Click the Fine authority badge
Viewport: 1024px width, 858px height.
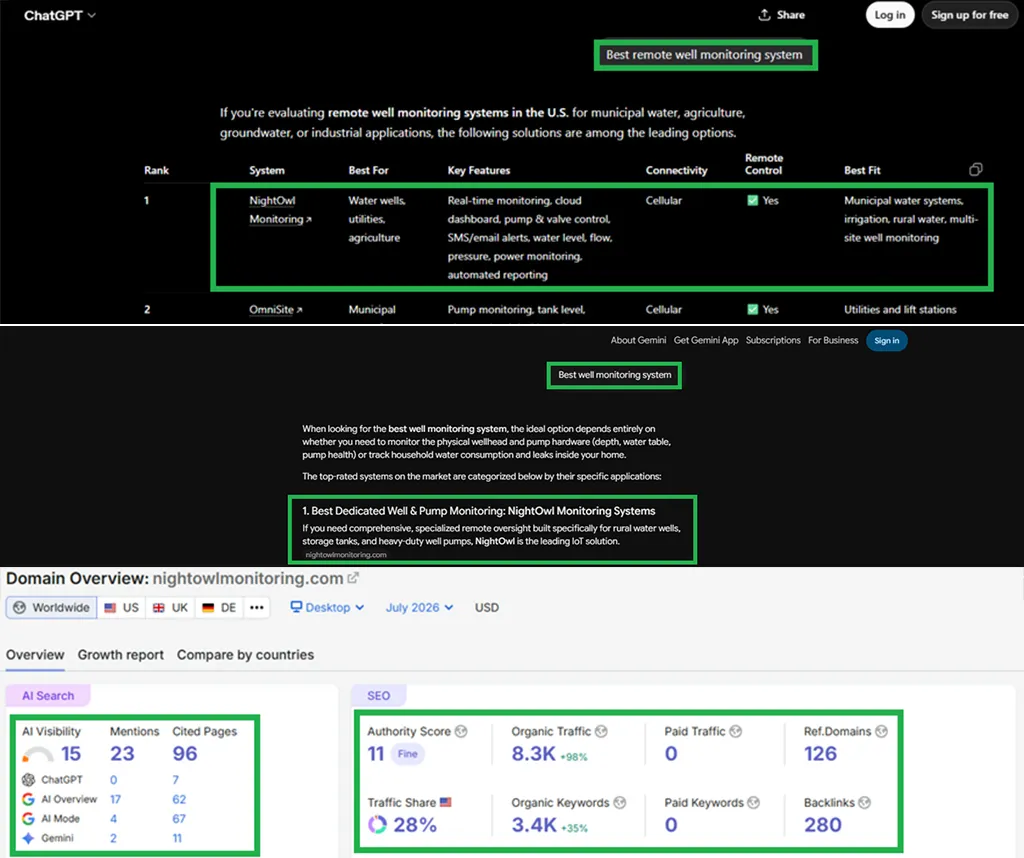point(408,754)
